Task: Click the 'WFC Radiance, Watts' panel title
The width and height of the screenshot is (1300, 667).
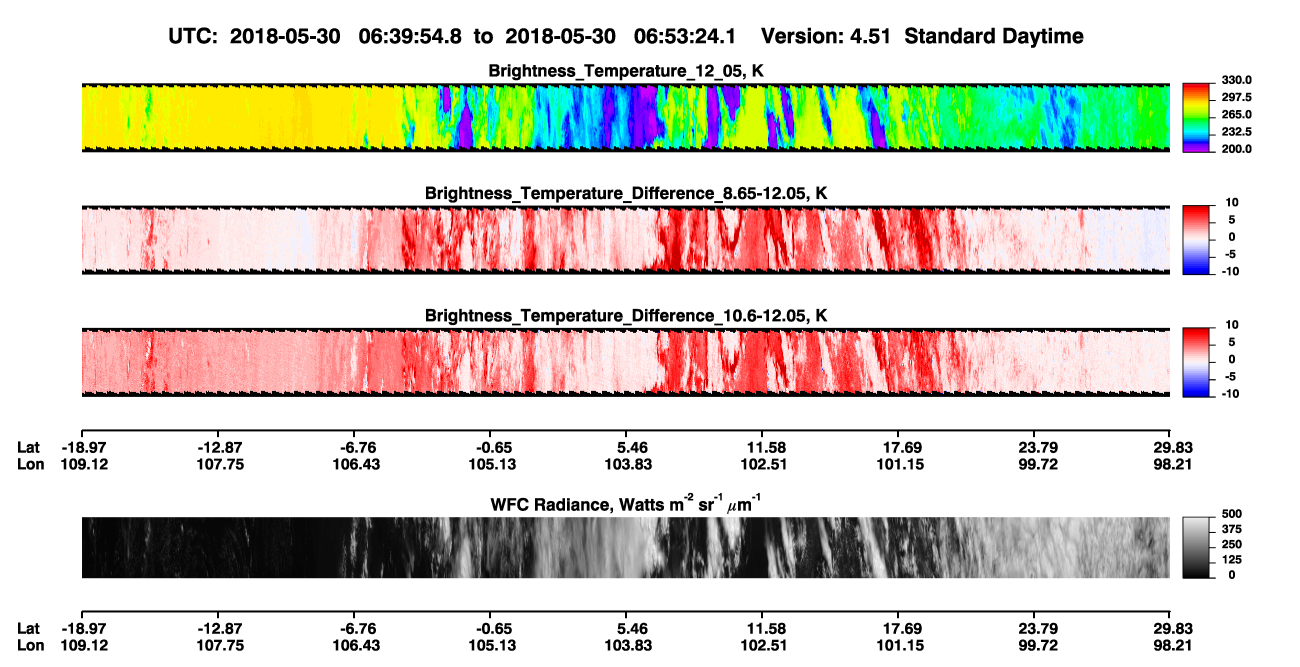Action: [626, 503]
